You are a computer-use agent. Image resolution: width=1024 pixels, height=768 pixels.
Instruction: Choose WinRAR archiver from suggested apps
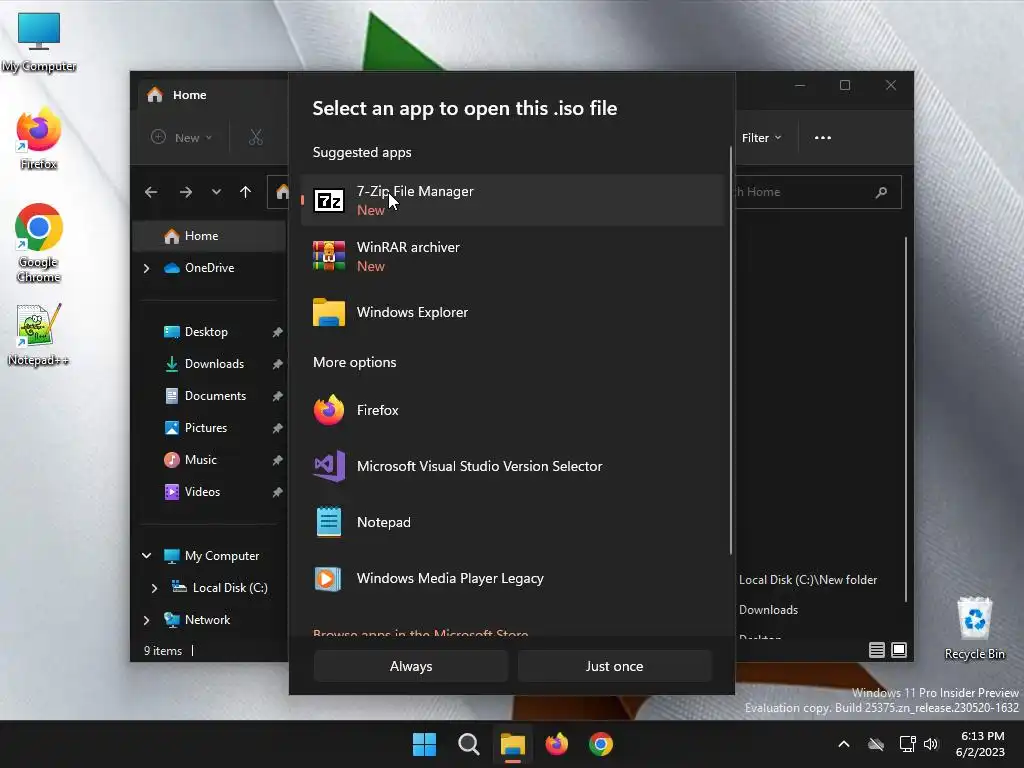513,256
